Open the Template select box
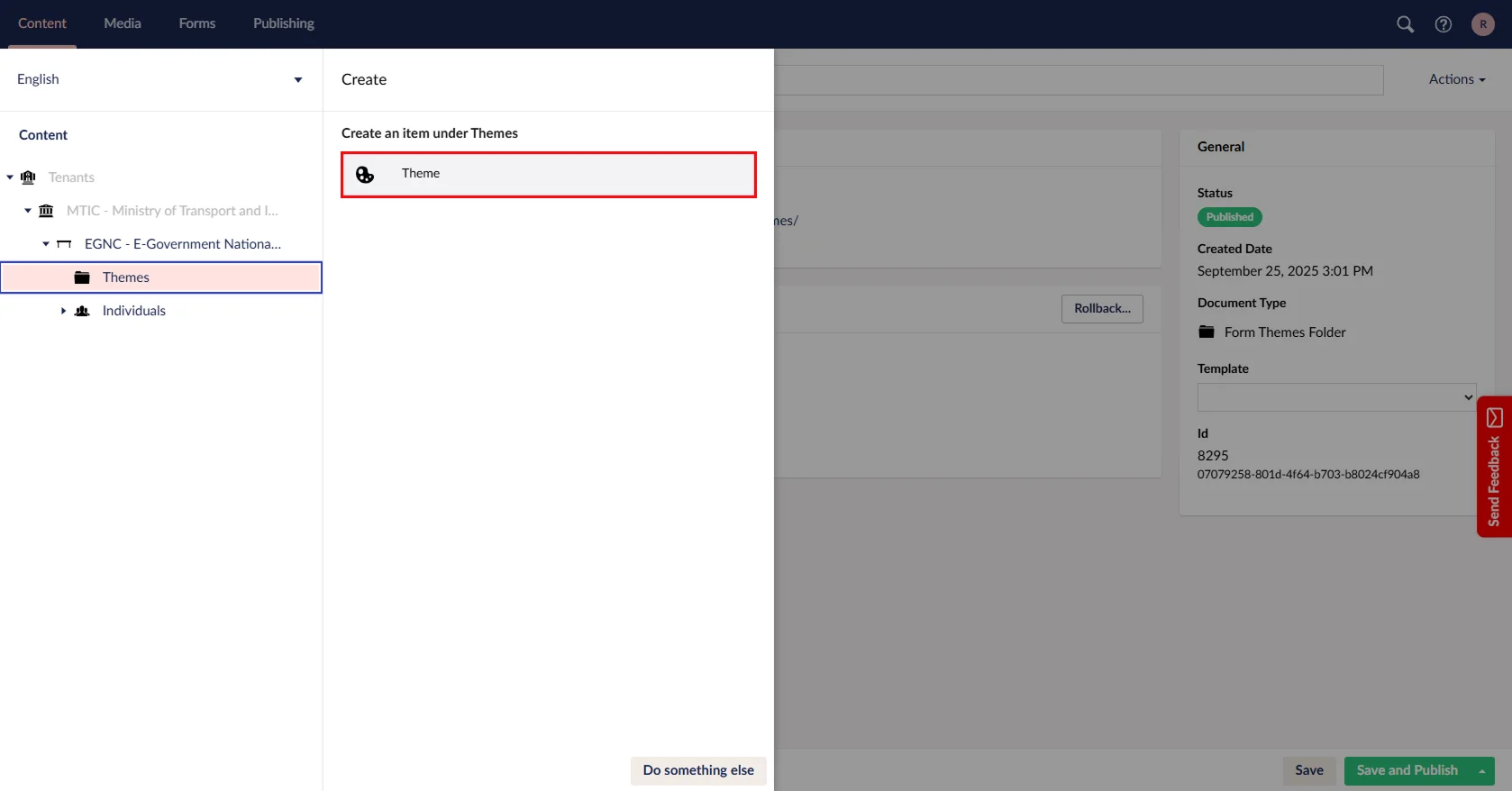Image resolution: width=1512 pixels, height=791 pixels. pos(1336,397)
